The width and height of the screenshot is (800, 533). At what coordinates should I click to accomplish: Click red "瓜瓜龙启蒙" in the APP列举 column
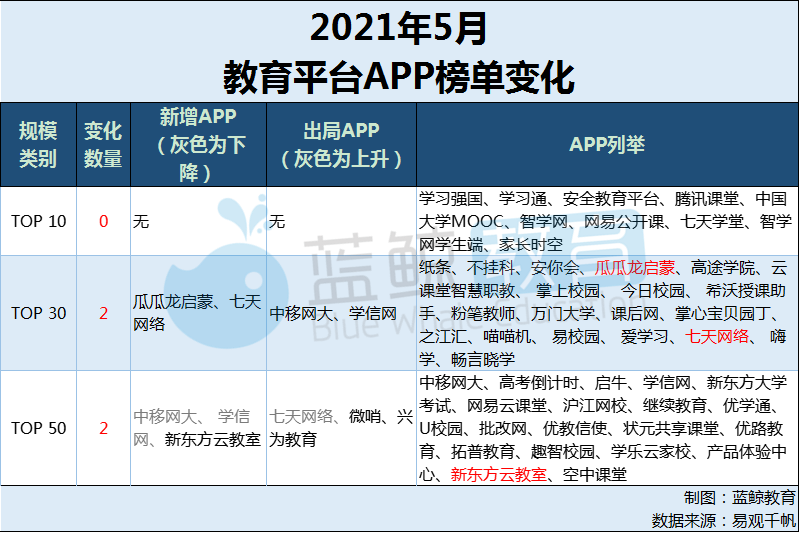(635, 268)
